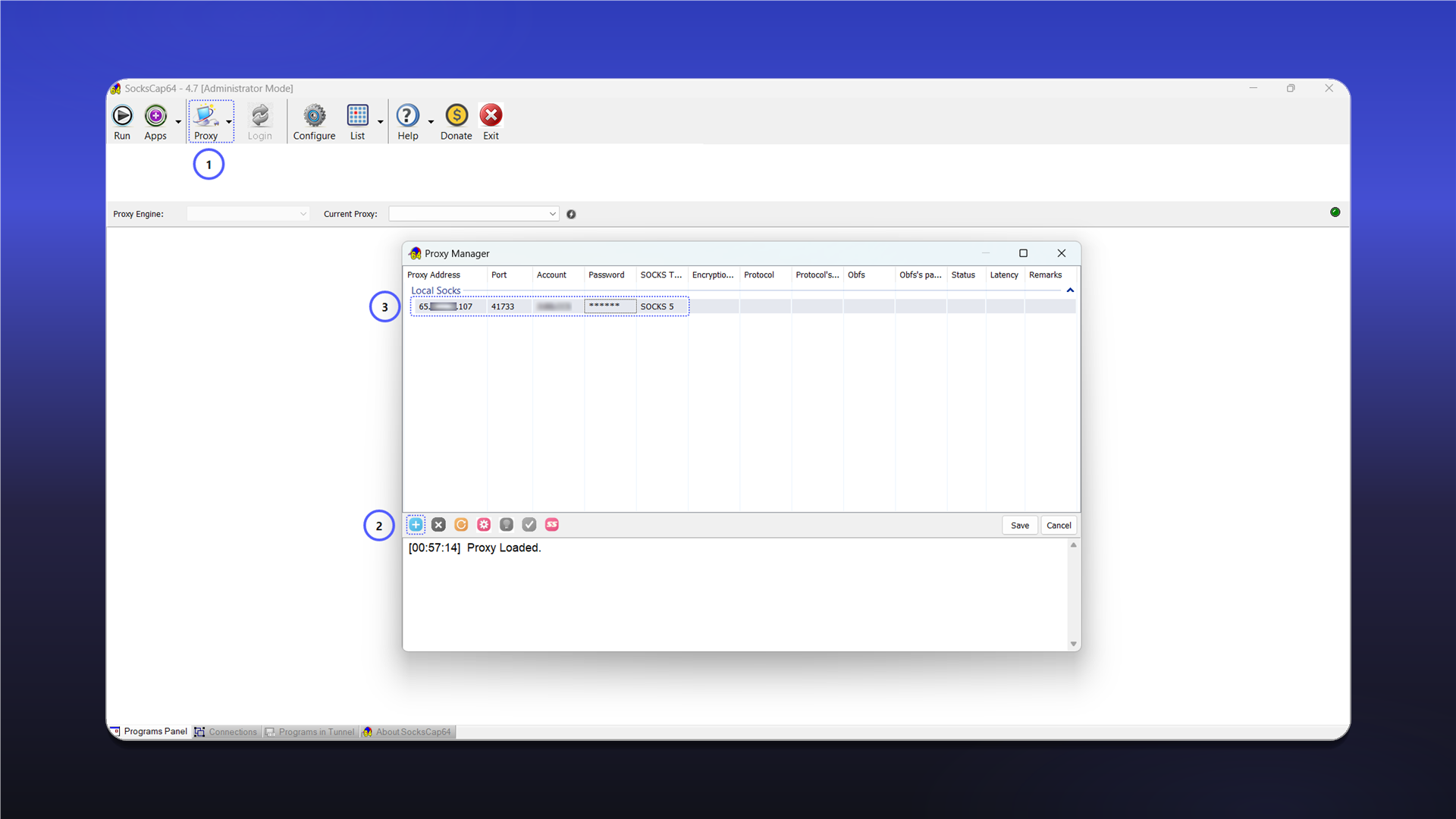
Task: Click the Protocol's... column header
Action: [817, 275]
